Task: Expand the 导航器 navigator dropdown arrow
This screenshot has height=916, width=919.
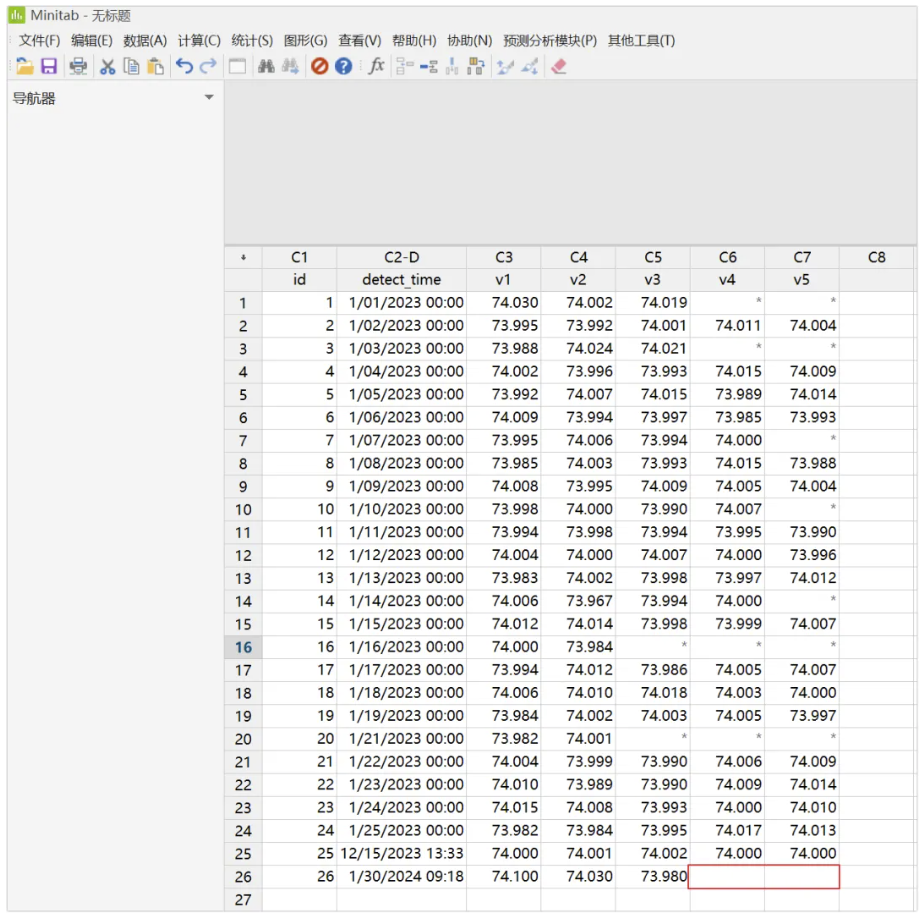Action: click(209, 98)
